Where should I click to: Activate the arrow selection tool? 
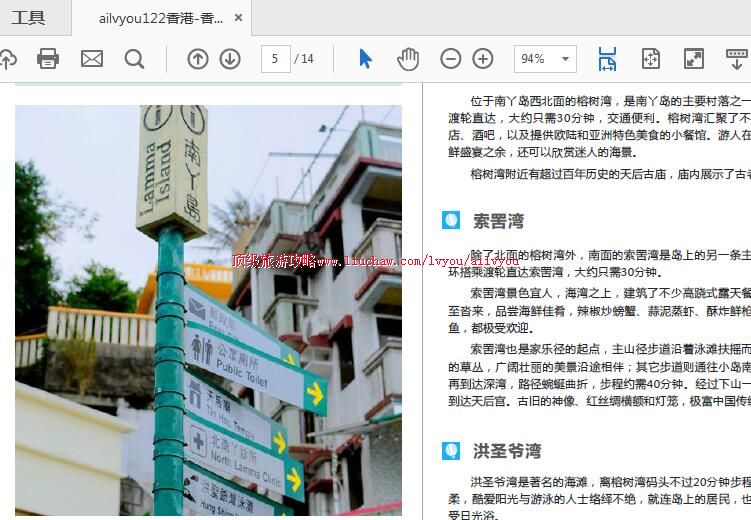(365, 59)
